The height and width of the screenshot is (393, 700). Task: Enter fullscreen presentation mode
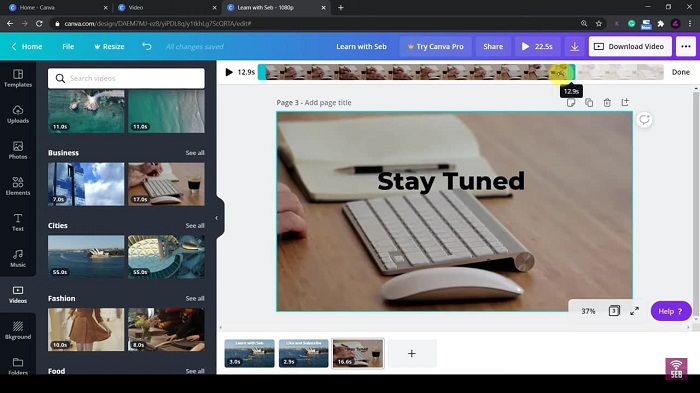click(x=634, y=311)
